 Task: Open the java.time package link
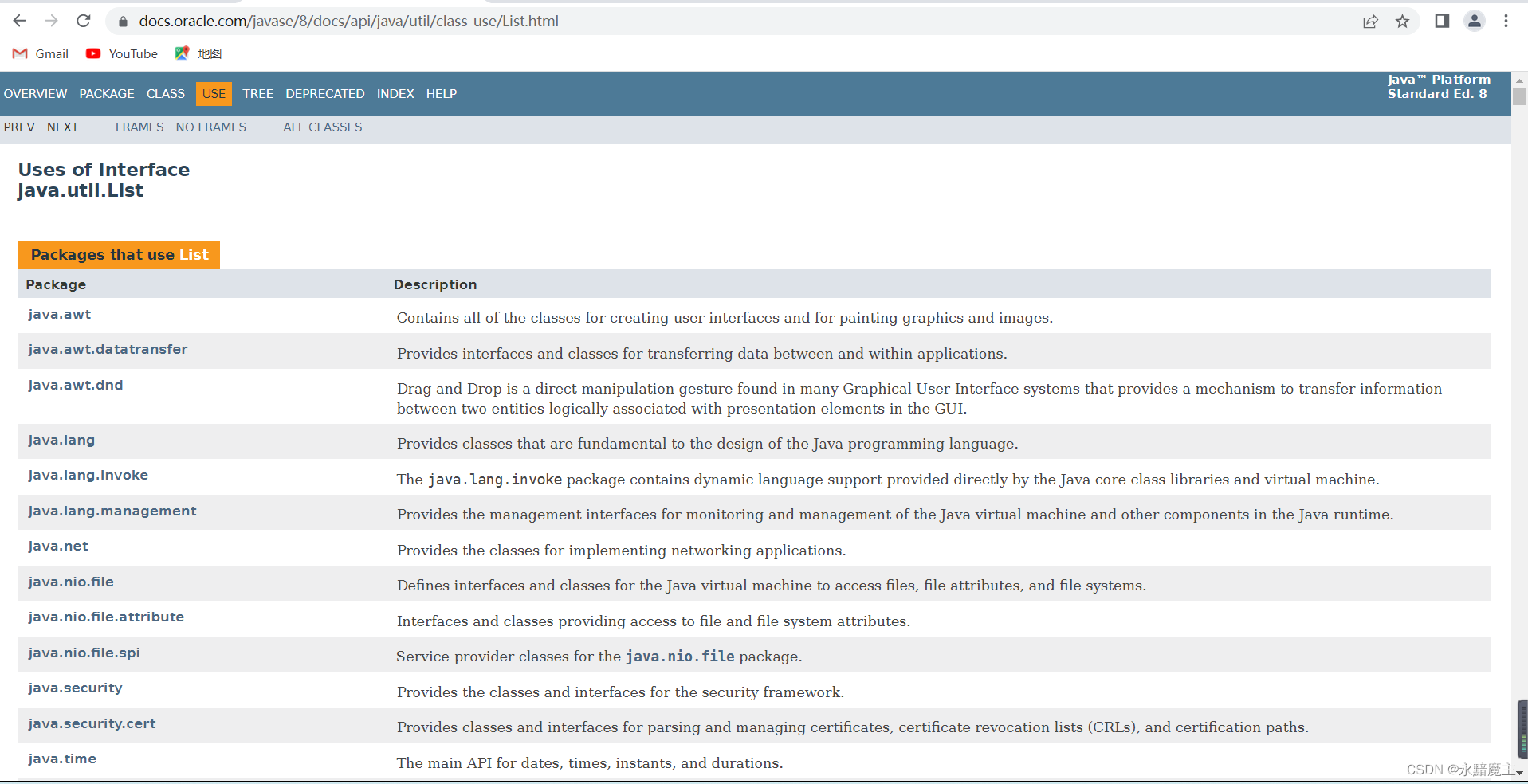point(62,759)
